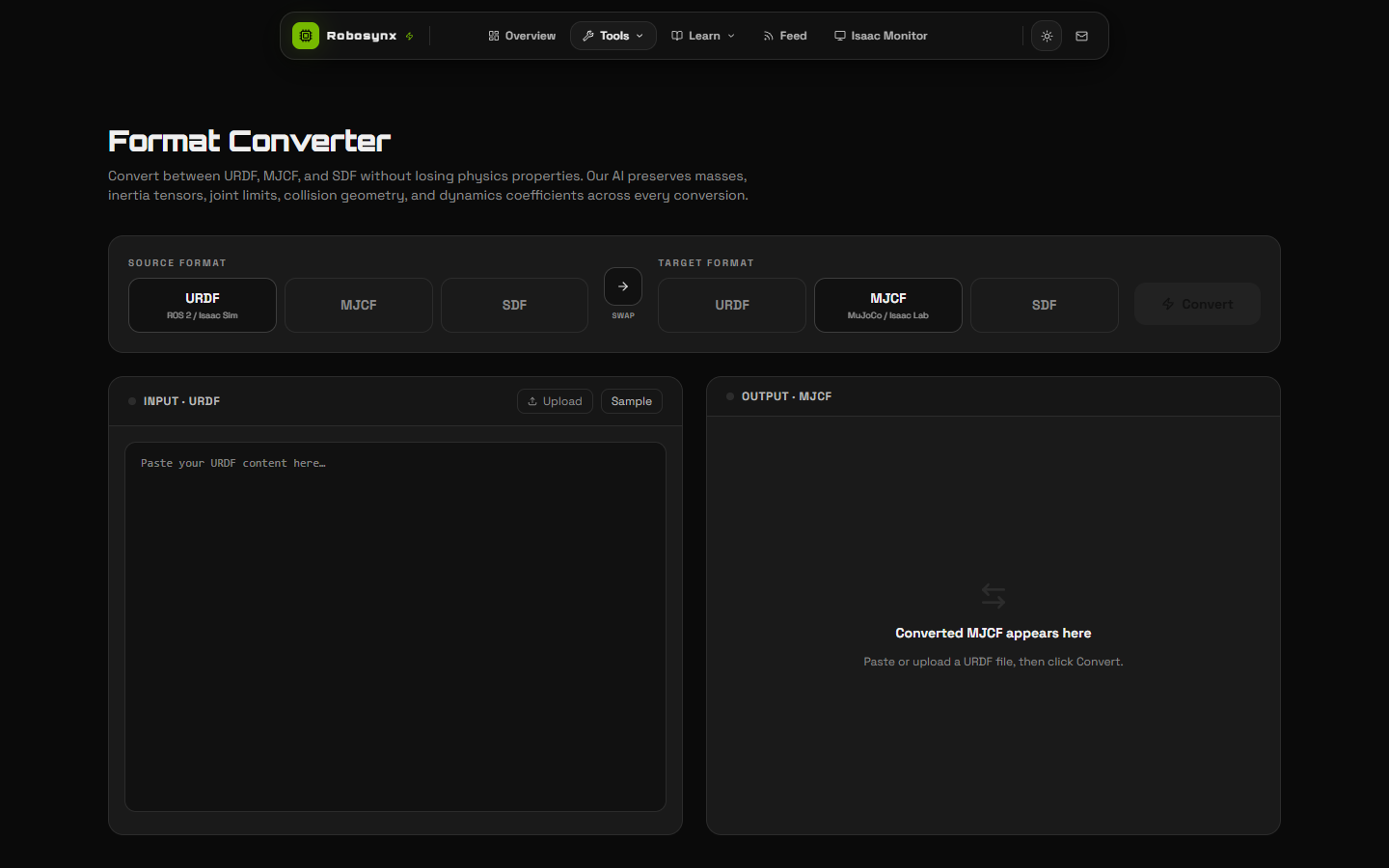The image size is (1389, 868).
Task: Load the Sample URDF
Action: tap(632, 401)
